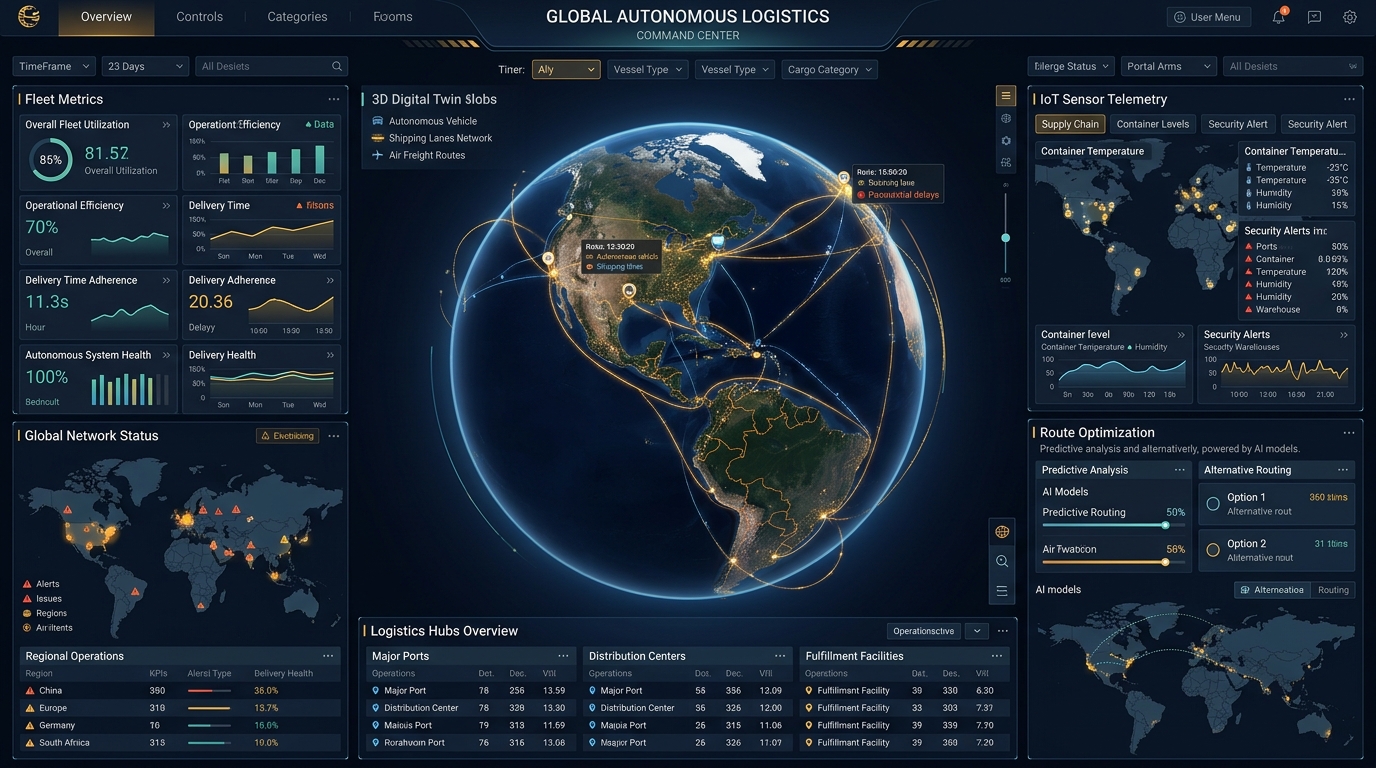The height and width of the screenshot is (768, 1376).
Task: Open the User Menu button
Action: (1208, 17)
